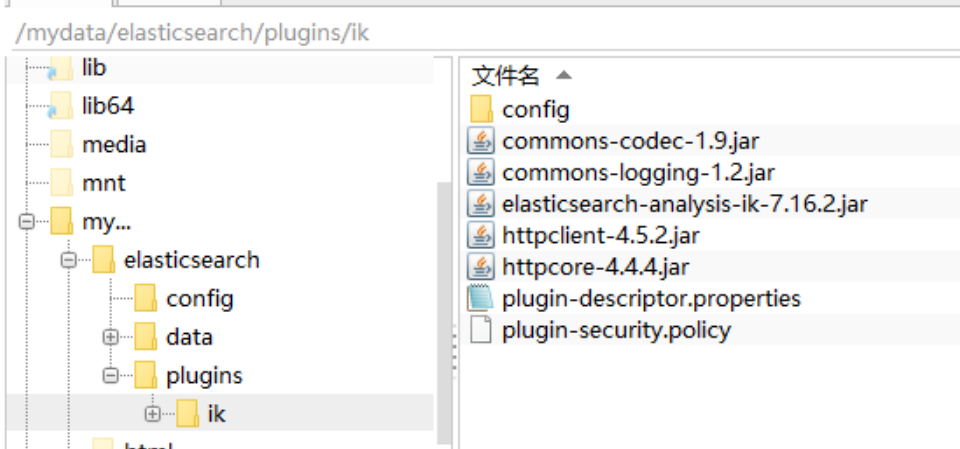The image size is (960, 449).
Task: Click the commons-logging-1.2.jar file icon
Action: (x=482, y=173)
